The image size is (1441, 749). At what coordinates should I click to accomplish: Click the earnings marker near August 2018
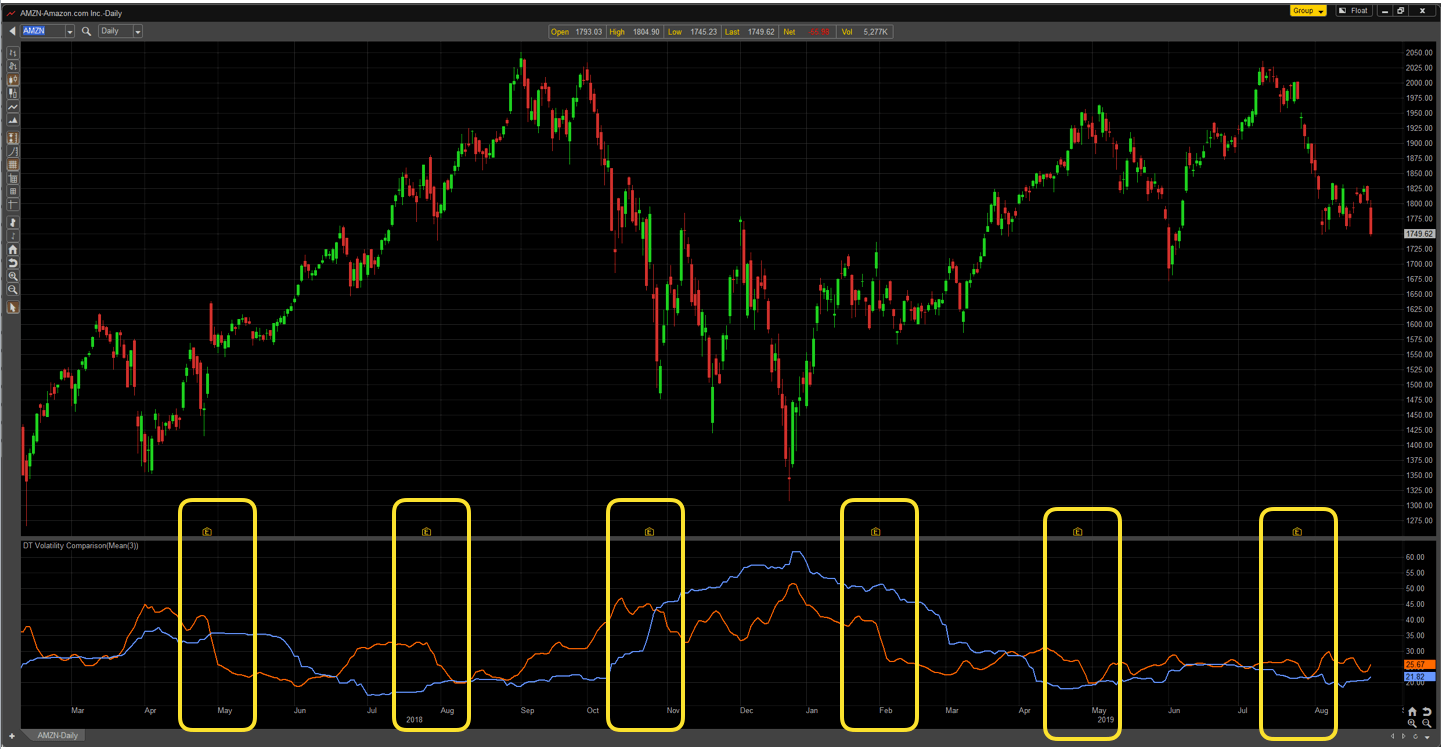pyautogui.click(x=425, y=531)
